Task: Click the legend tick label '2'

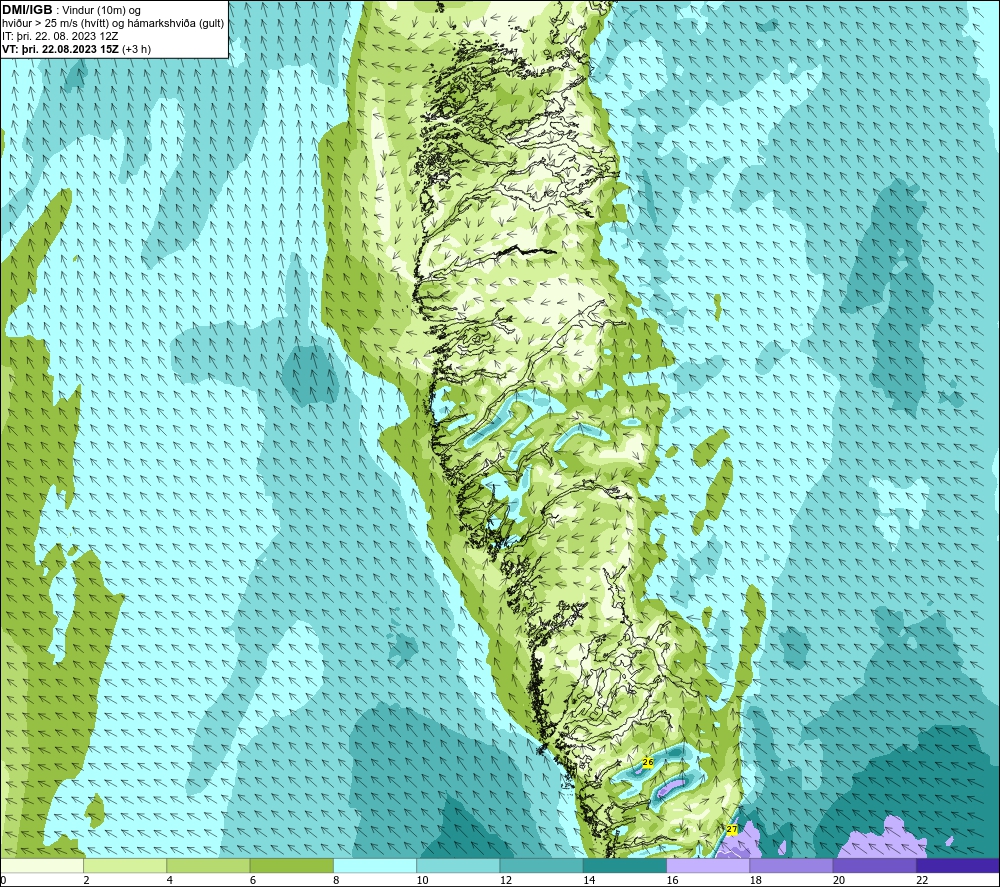Action: 86,881
